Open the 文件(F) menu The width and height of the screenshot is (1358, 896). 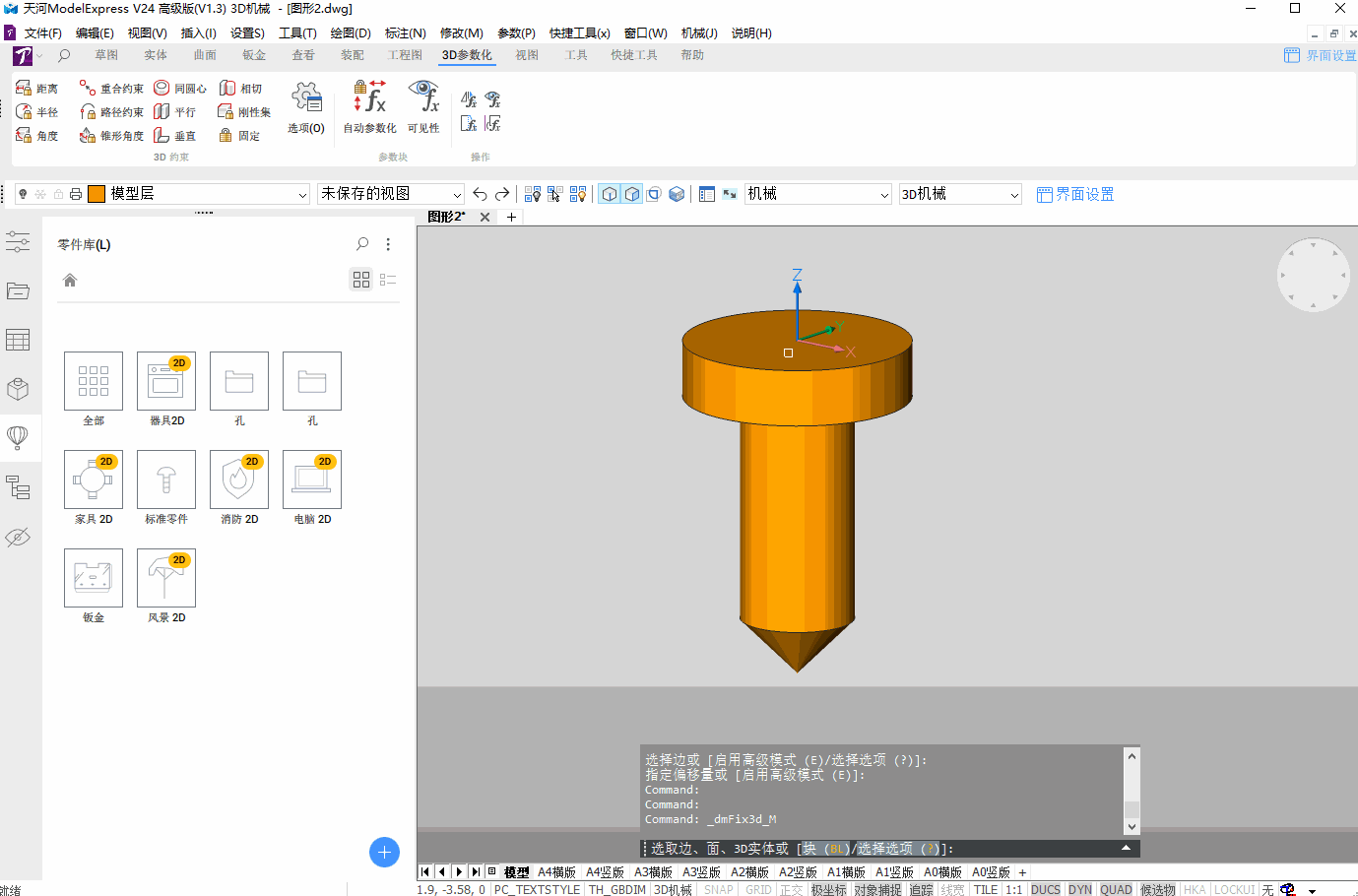42,32
